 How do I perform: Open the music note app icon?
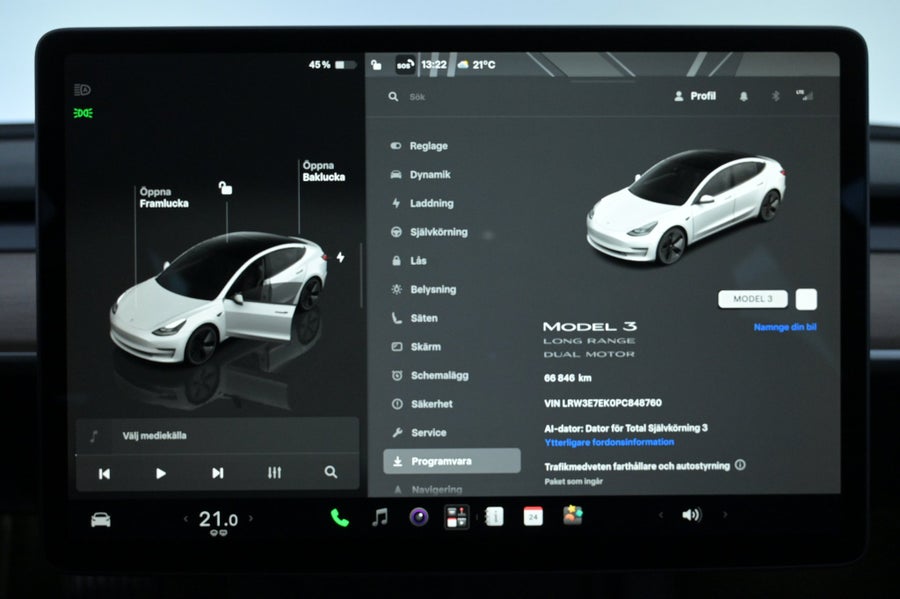click(x=379, y=517)
